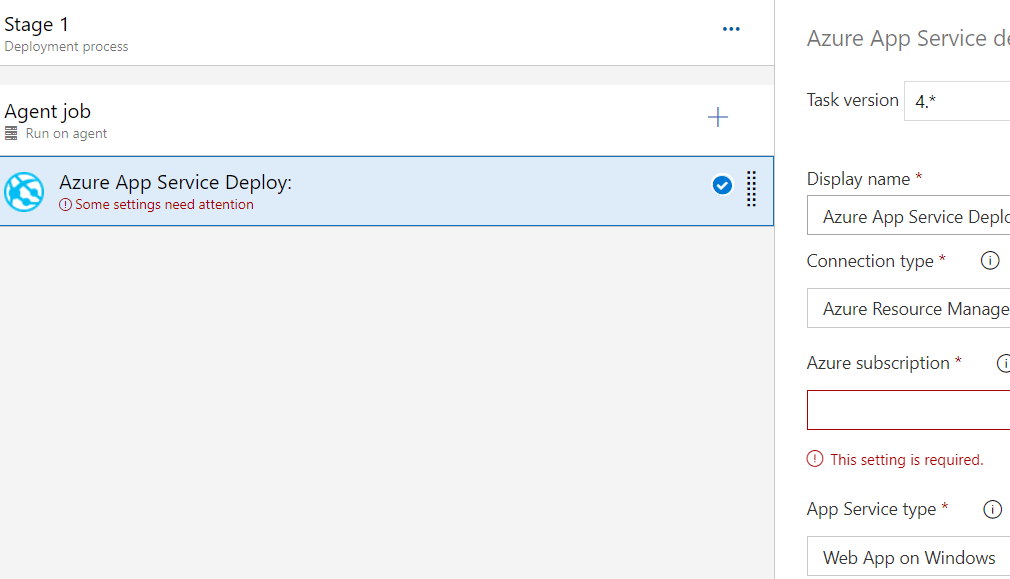Open the App Service type dropdown

point(908,558)
